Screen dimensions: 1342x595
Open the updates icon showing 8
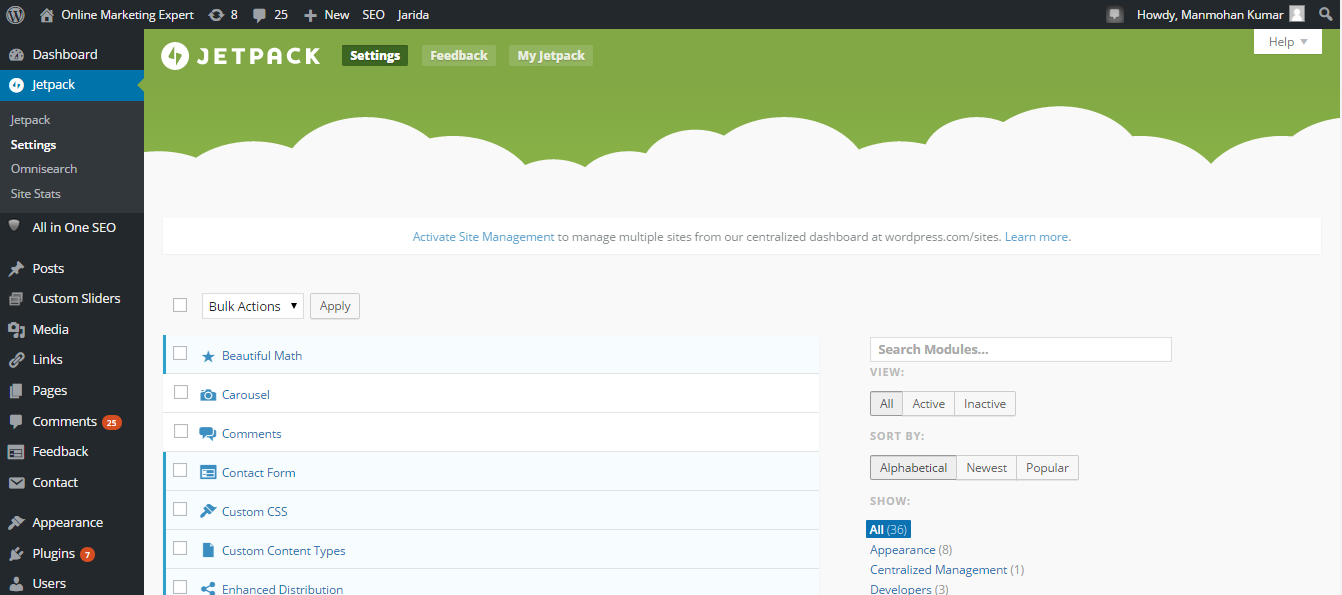click(x=216, y=15)
